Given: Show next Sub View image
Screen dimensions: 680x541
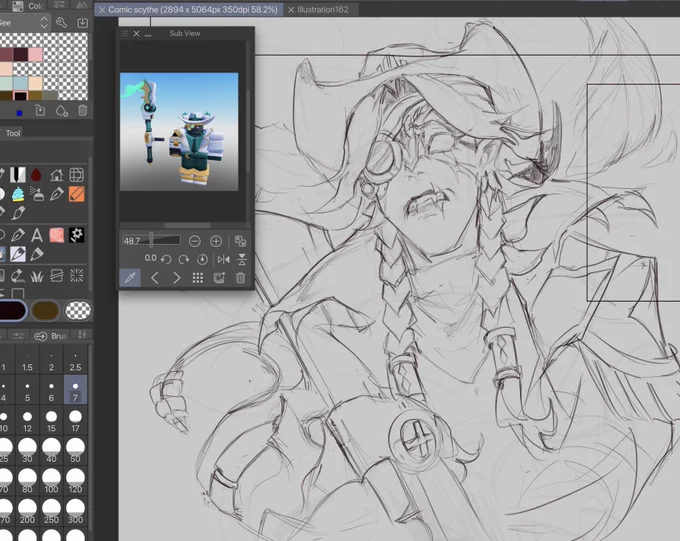Looking at the screenshot, I should coord(177,278).
